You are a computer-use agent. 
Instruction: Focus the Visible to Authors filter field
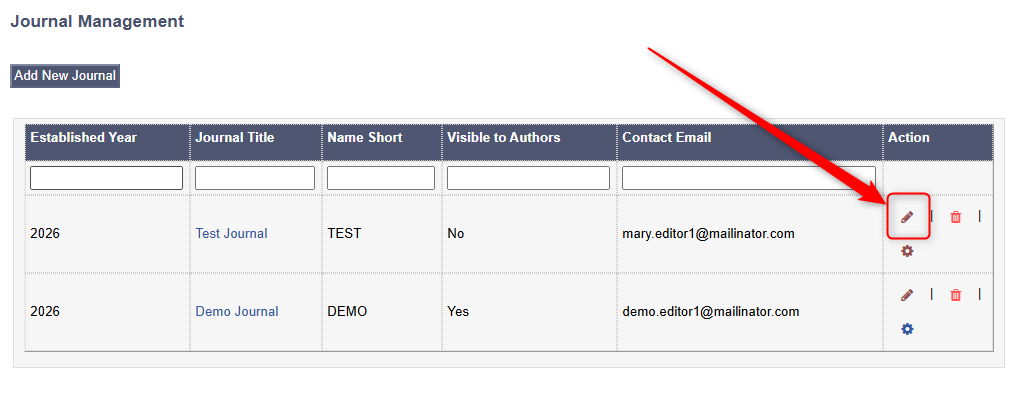pos(528,178)
